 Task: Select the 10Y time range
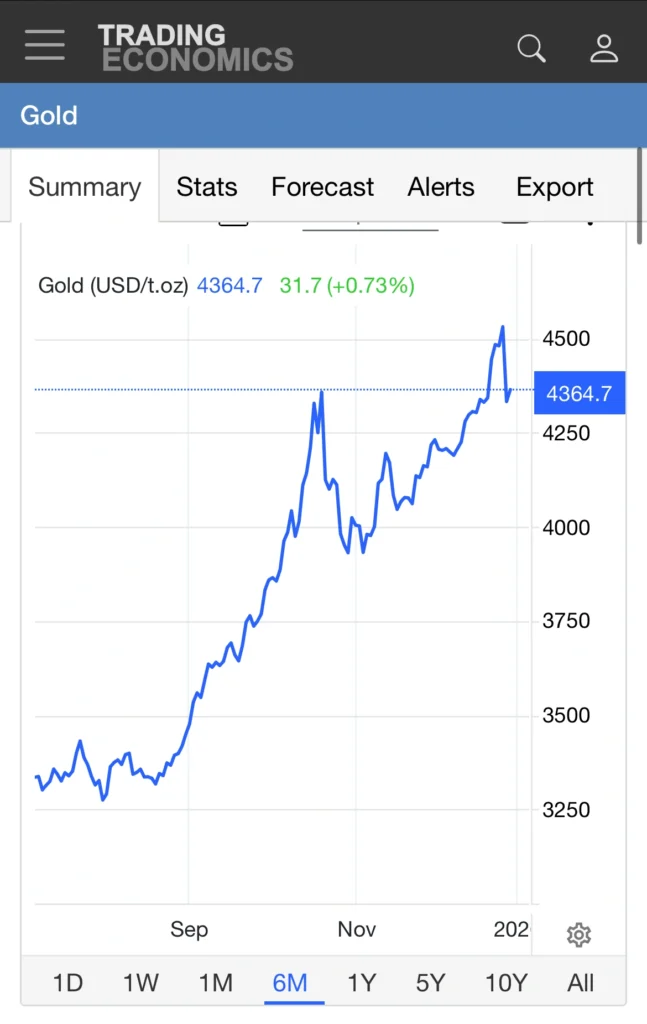(505, 983)
